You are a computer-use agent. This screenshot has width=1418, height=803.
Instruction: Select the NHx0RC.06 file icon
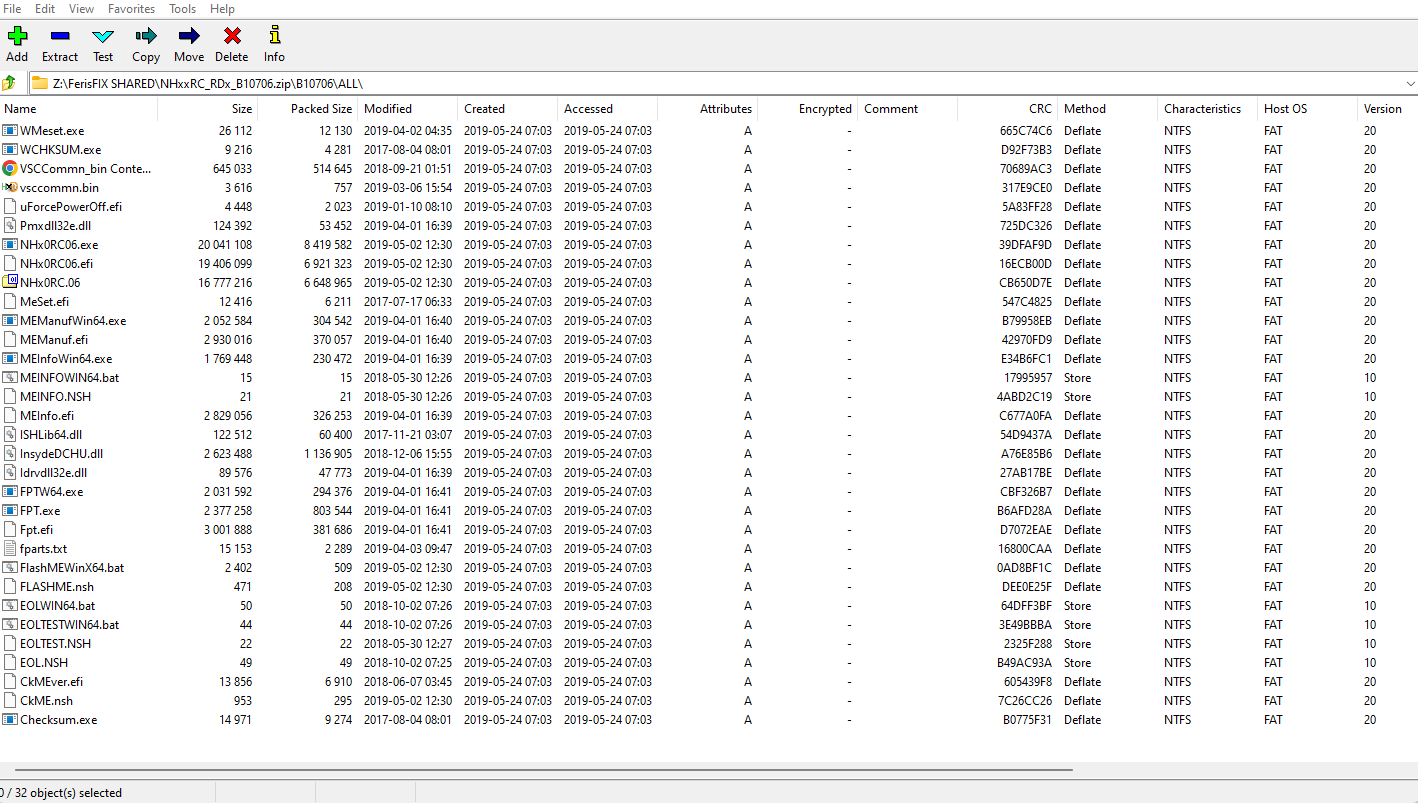[10, 283]
